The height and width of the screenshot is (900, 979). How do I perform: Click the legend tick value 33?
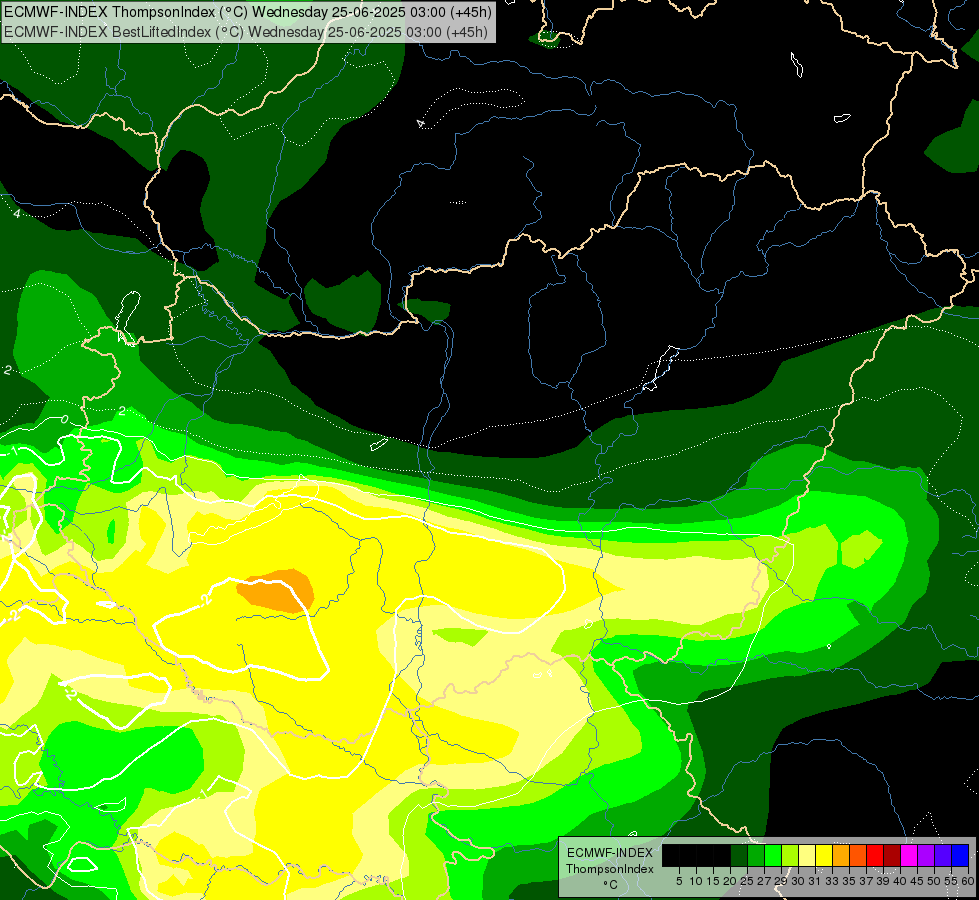832,881
